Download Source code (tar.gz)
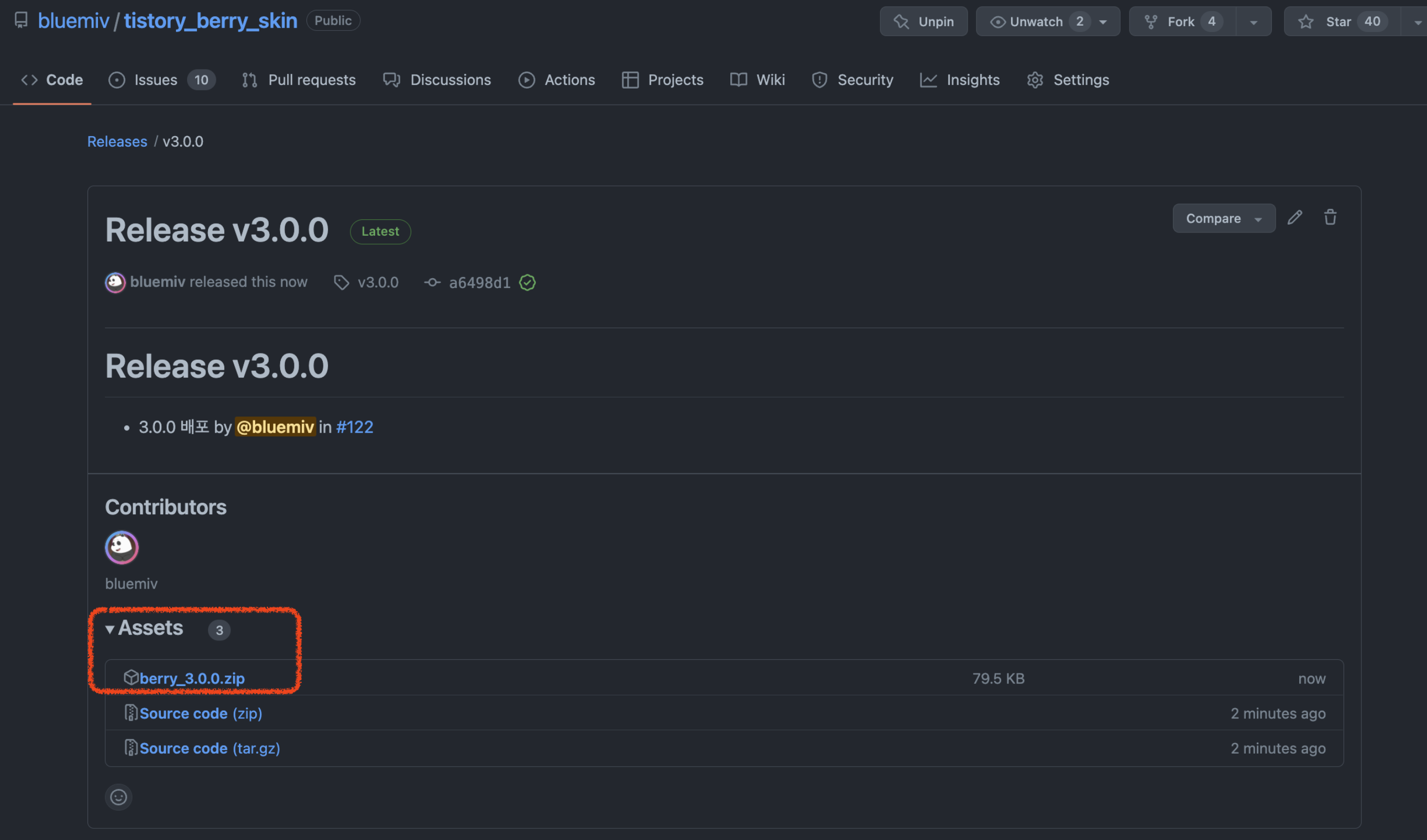 pyautogui.click(x=210, y=748)
